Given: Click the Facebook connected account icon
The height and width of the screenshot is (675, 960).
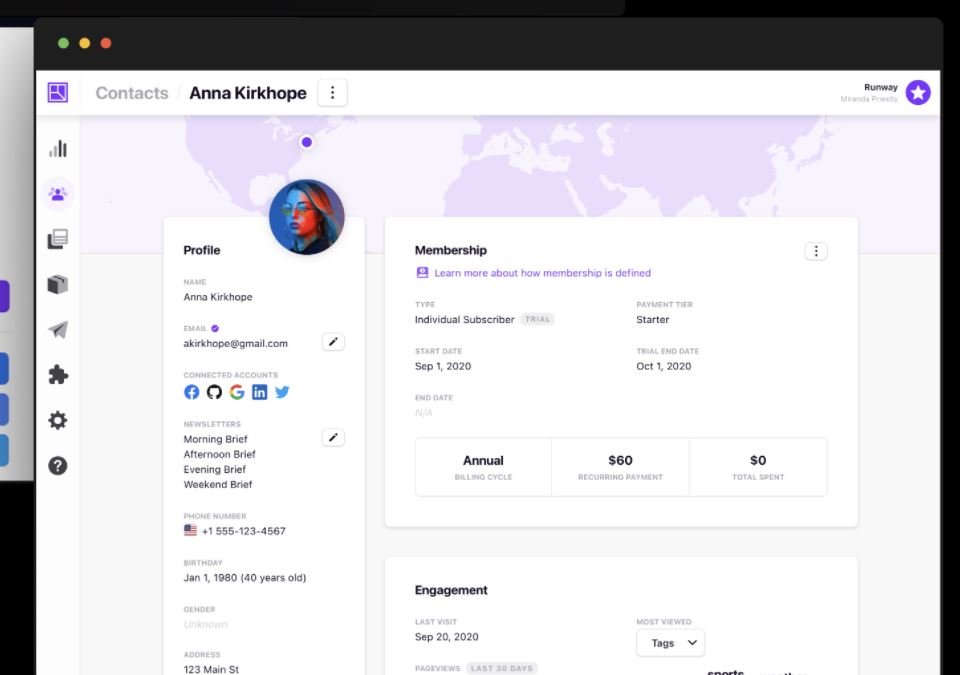Looking at the screenshot, I should (x=192, y=392).
